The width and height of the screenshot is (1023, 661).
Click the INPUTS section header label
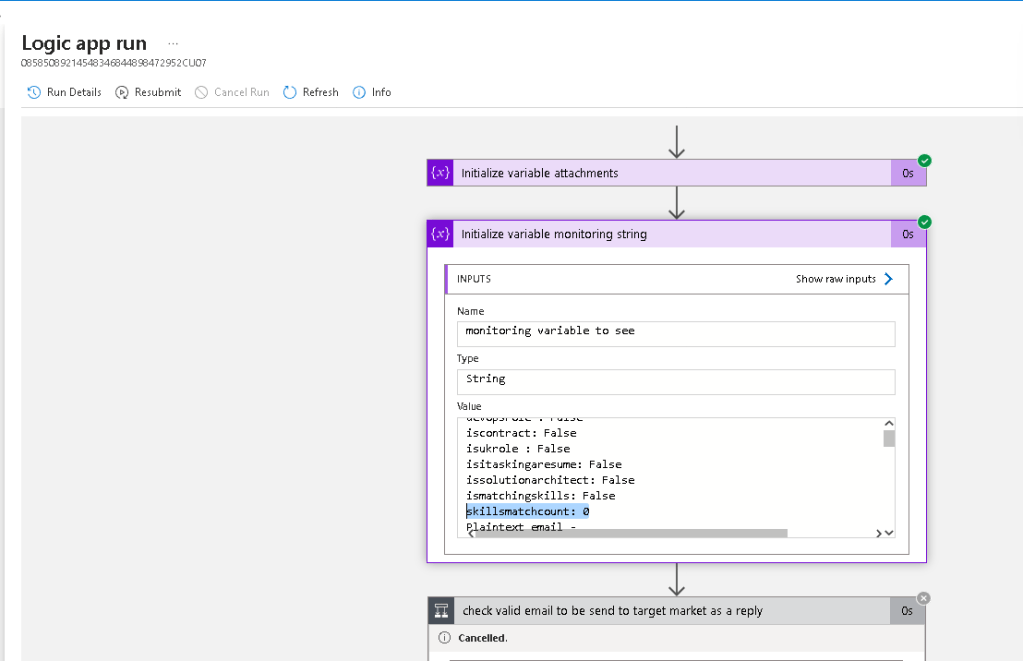[474, 279]
